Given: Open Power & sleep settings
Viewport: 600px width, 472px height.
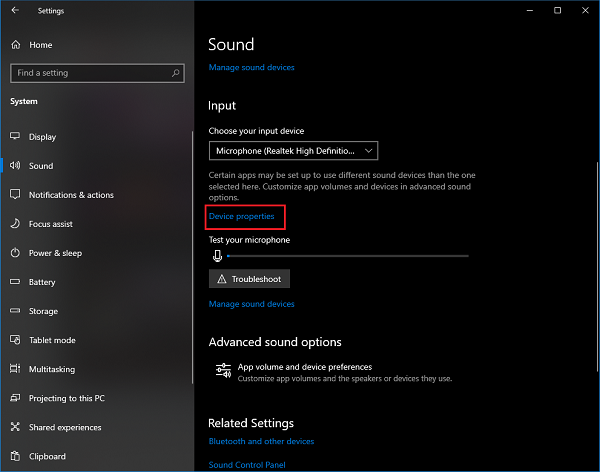Looking at the screenshot, I should [55, 253].
